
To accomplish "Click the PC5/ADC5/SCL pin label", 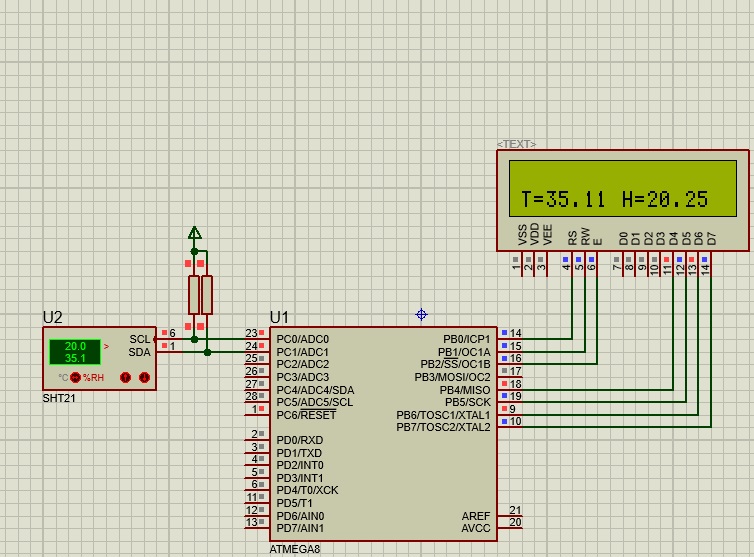I will tap(314, 402).
